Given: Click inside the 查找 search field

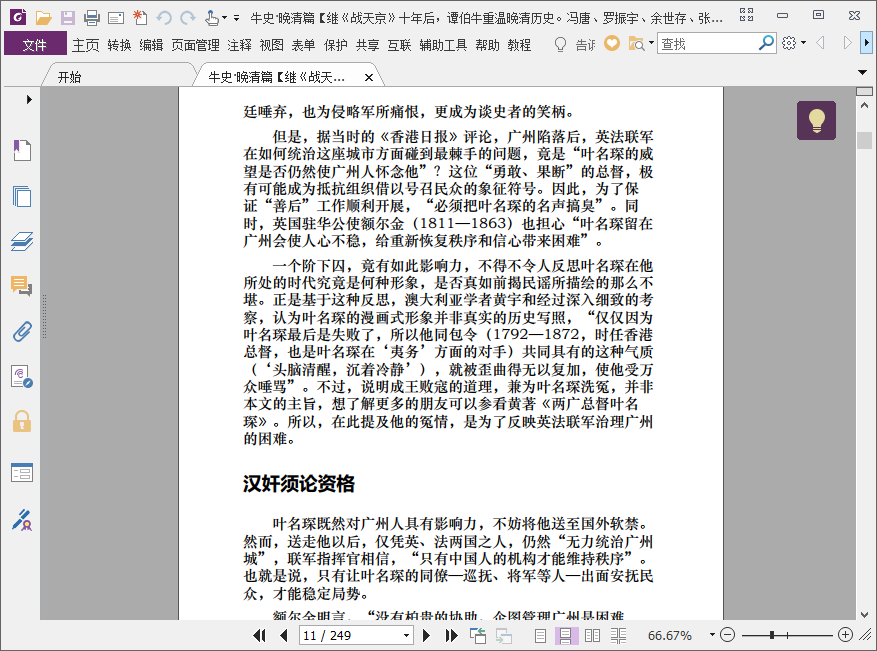Looking at the screenshot, I should [x=707, y=44].
